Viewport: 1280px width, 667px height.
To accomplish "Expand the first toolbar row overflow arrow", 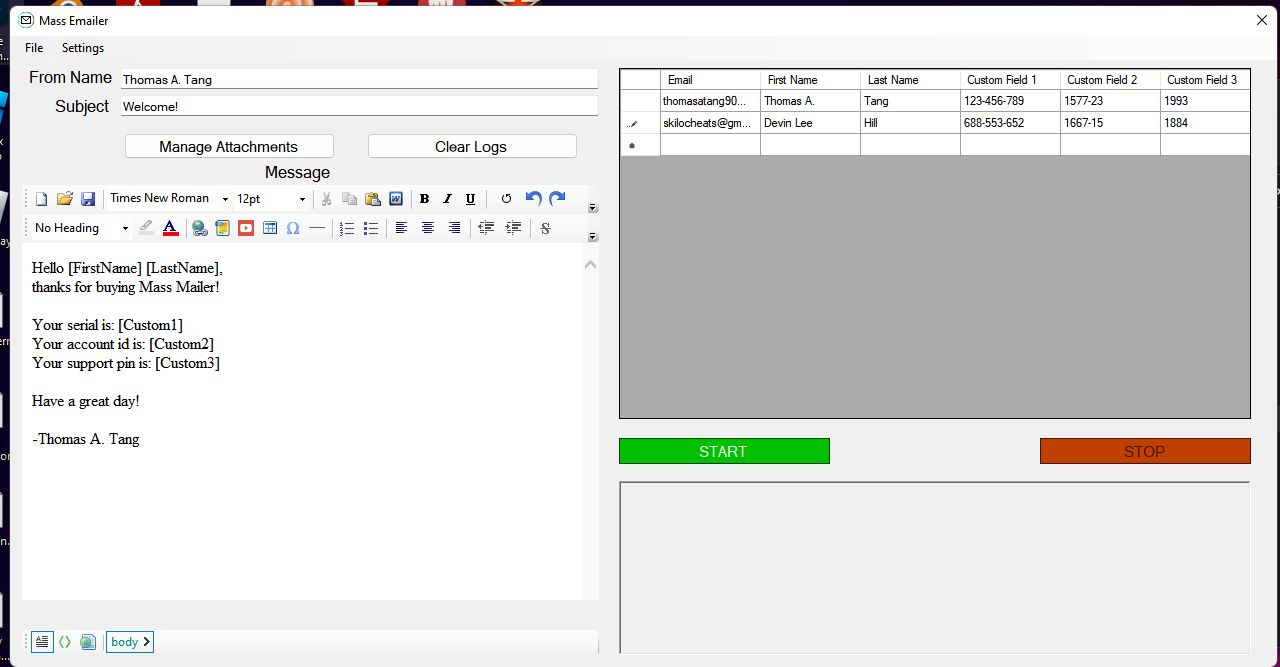I will click(592, 208).
